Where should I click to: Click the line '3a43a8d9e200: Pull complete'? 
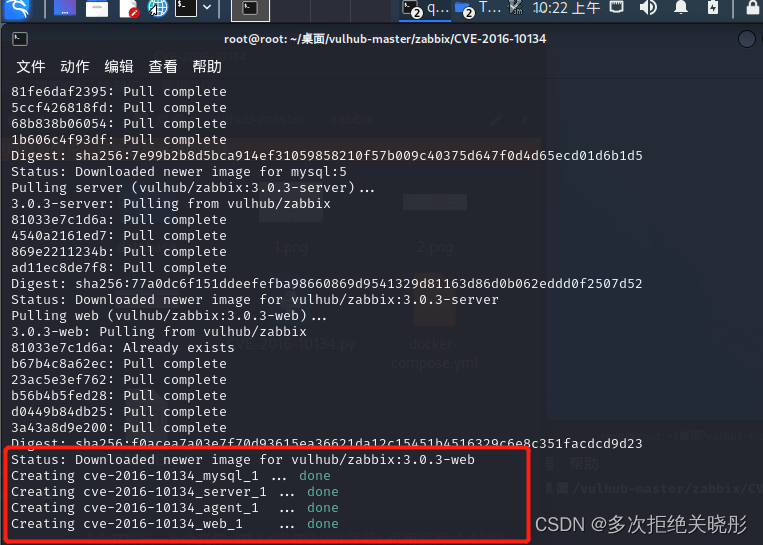click(119, 428)
